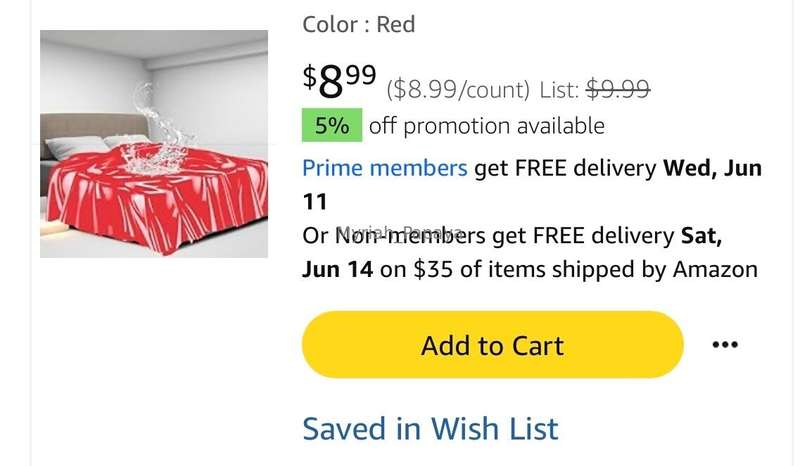800x466 pixels.
Task: Click the green 5% promotion badge
Action: click(332, 125)
